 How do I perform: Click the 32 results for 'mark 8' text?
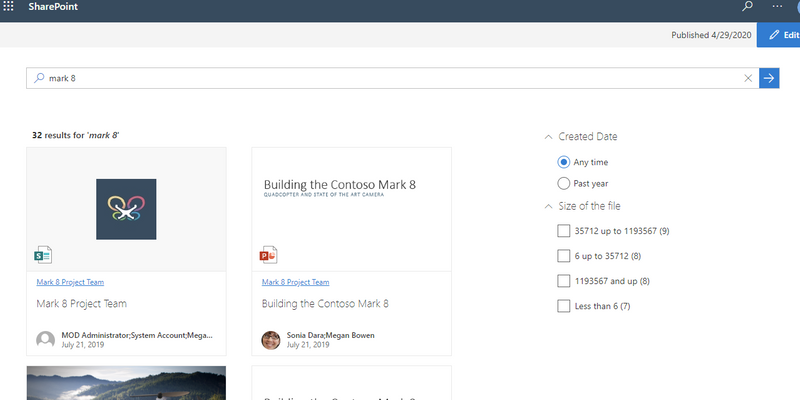76,135
